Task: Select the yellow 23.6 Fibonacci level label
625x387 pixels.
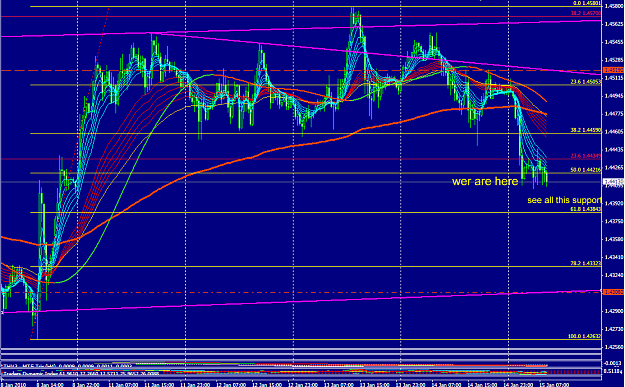Action: pos(586,82)
